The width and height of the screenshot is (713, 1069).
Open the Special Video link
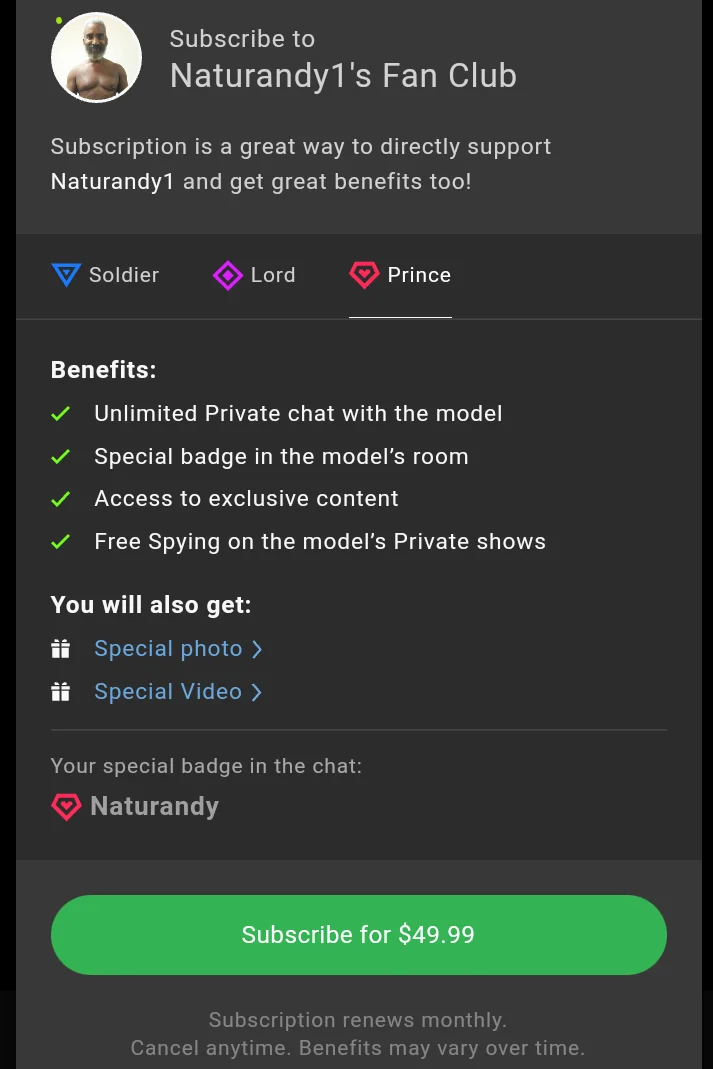[x=168, y=692]
